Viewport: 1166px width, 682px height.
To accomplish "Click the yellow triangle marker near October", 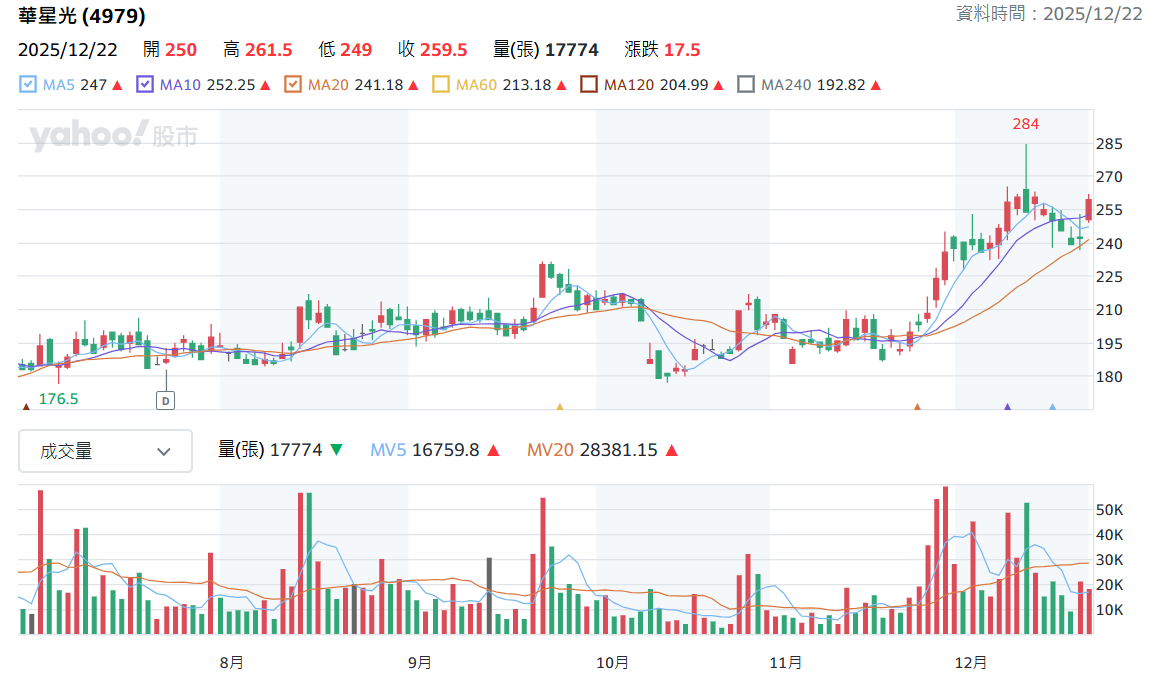I will pyautogui.click(x=560, y=406).
